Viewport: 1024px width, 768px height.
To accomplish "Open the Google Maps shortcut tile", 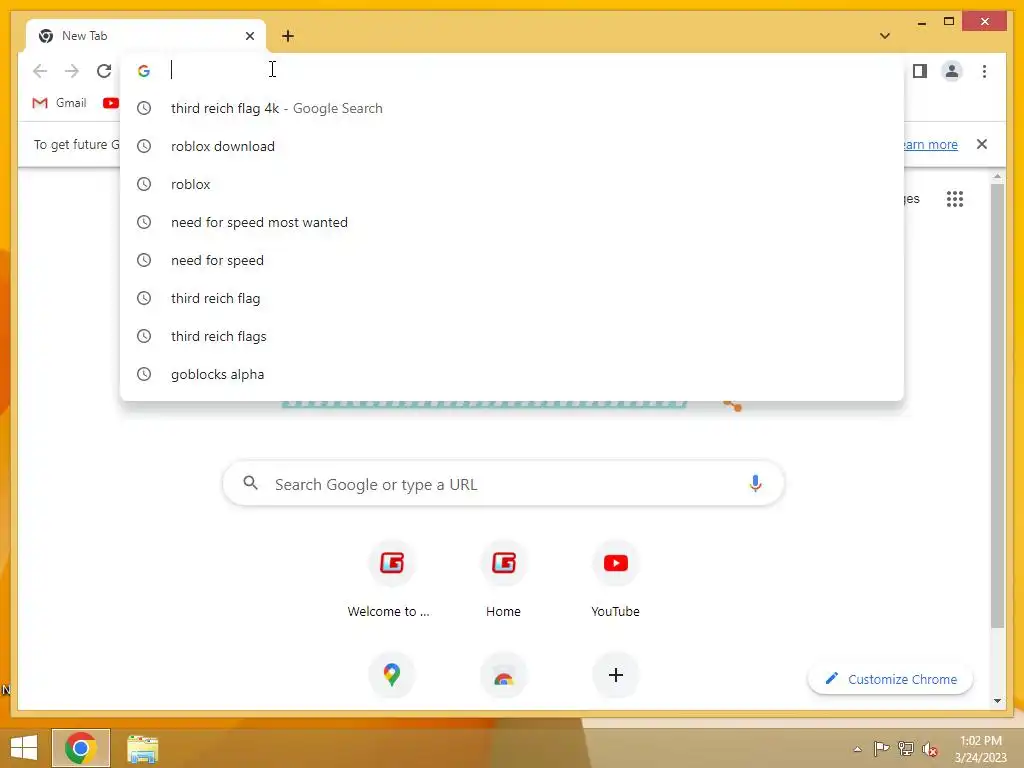I will 391,675.
